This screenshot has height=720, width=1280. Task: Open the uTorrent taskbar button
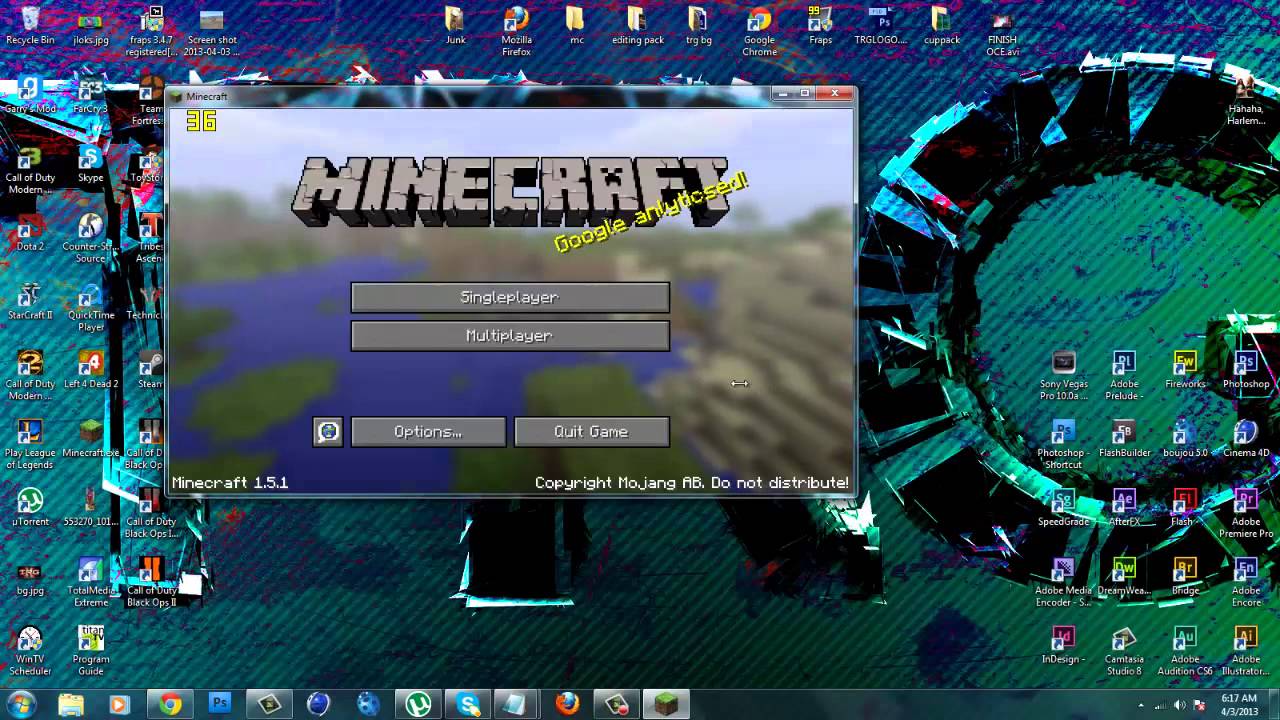[419, 704]
